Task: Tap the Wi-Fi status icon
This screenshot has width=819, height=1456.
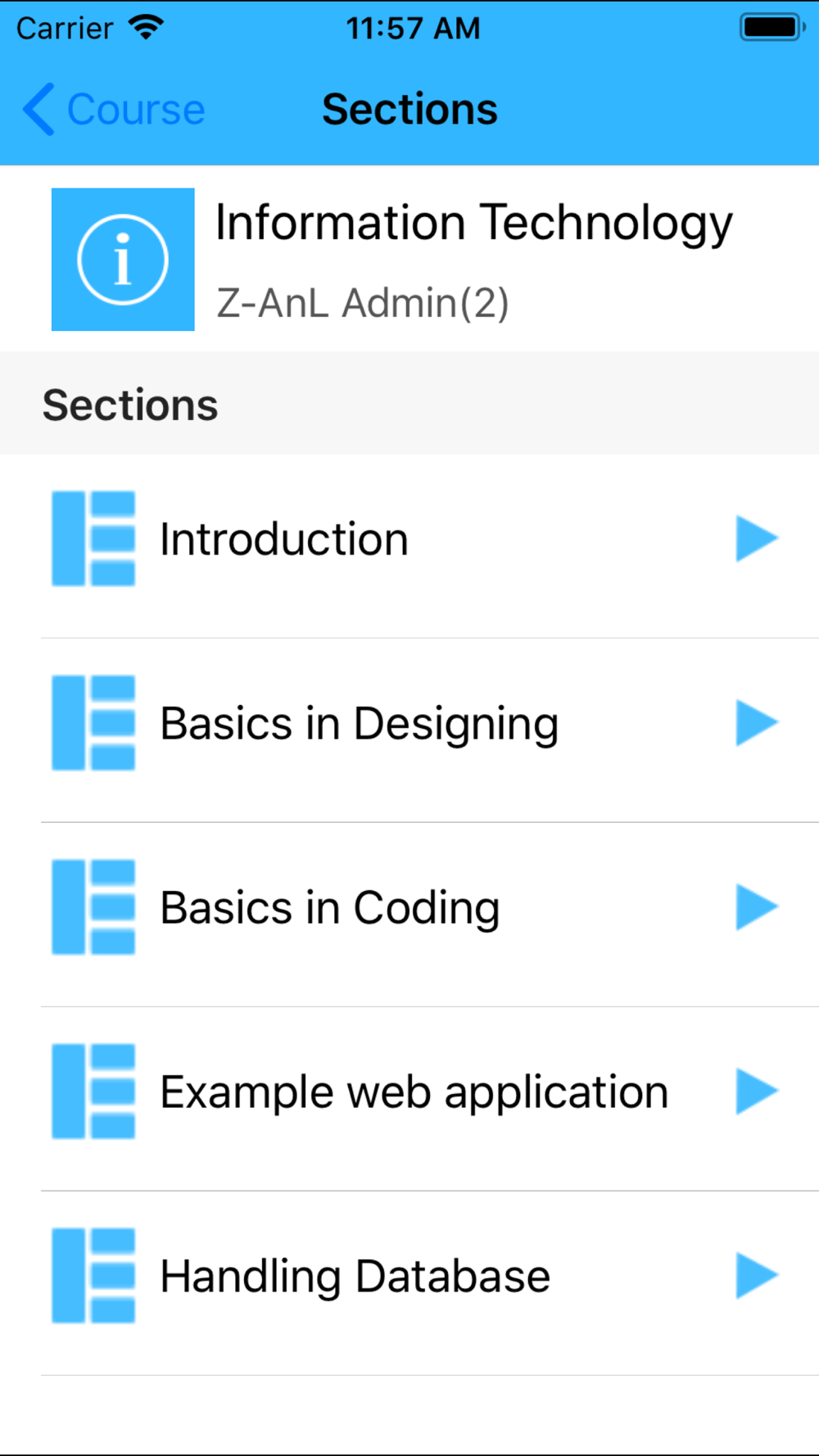Action: 147,28
